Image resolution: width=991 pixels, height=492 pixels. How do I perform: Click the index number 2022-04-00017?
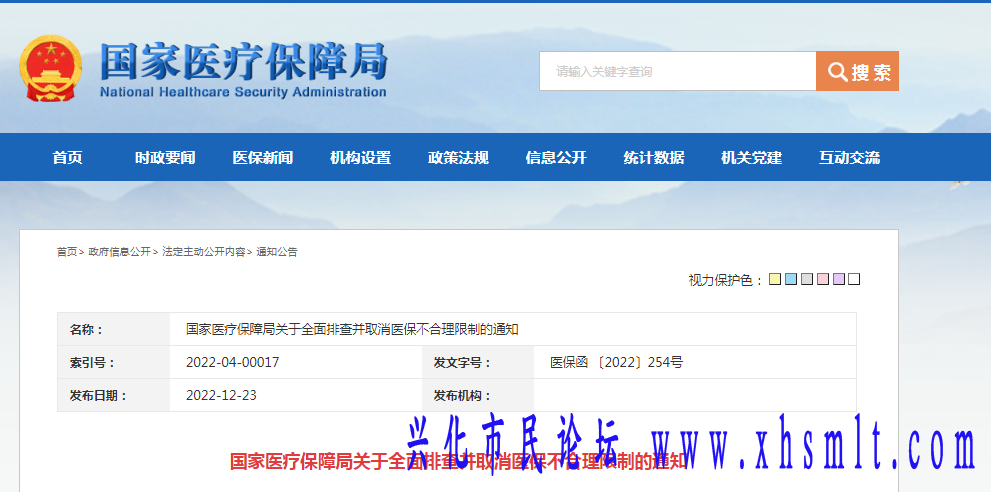click(233, 362)
